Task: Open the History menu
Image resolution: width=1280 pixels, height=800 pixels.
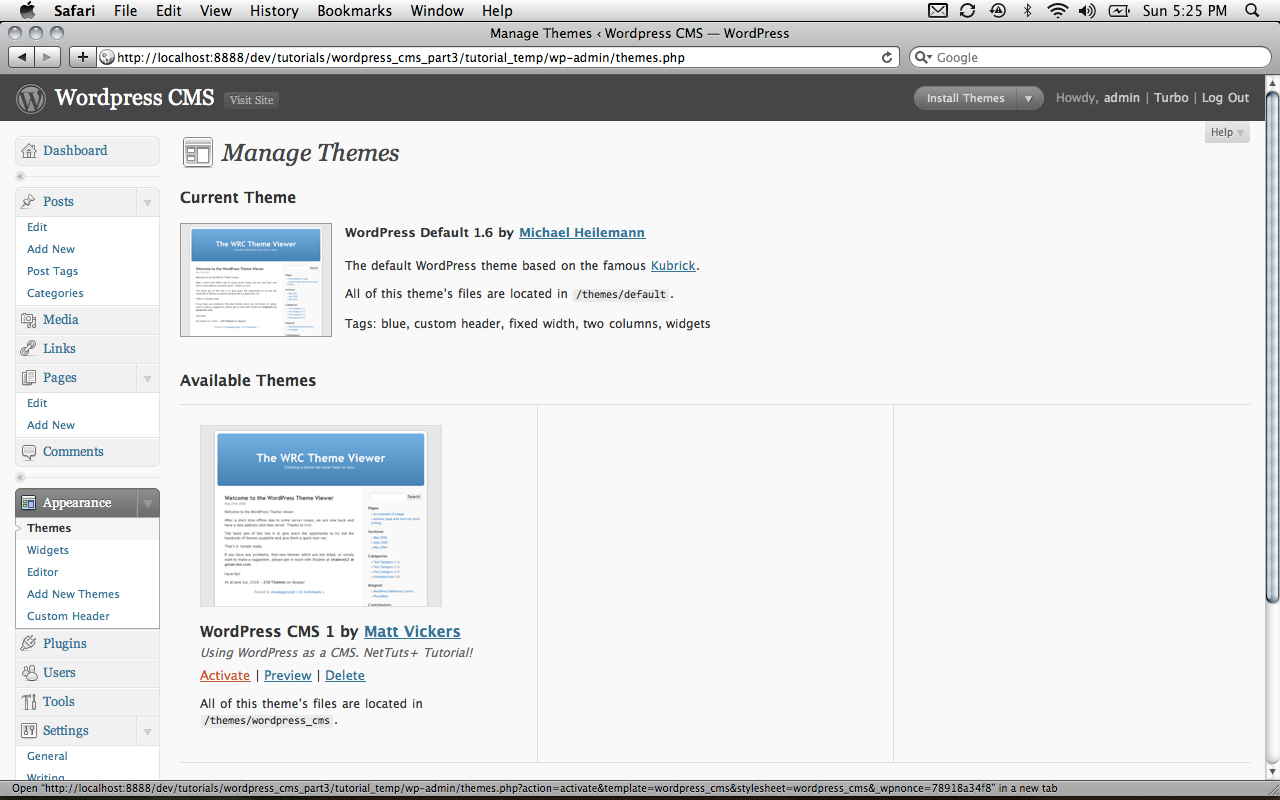Action: click(274, 11)
